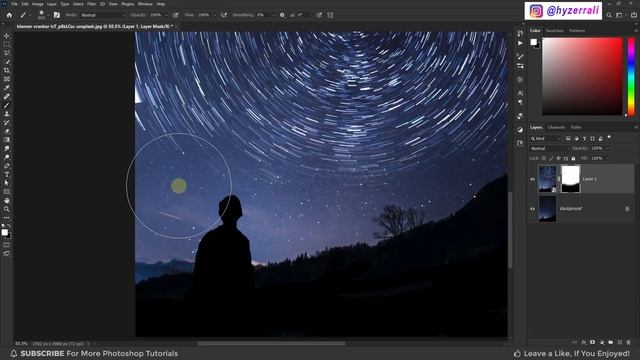Select the Pen tool
Viewport: 640px width, 360px height.
[7, 166]
